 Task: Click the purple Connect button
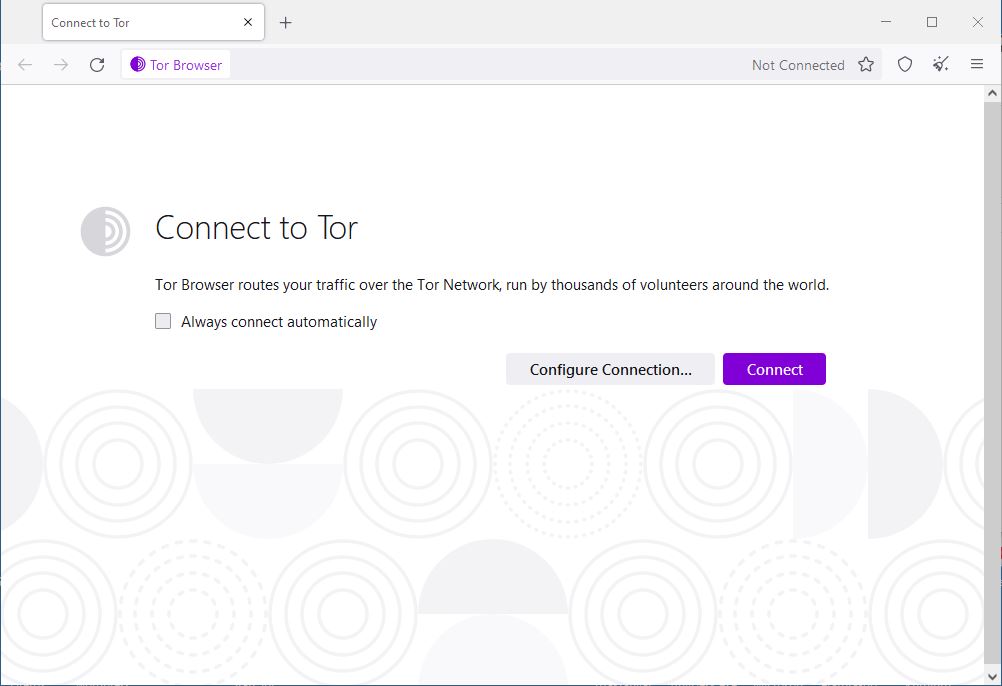(x=775, y=369)
